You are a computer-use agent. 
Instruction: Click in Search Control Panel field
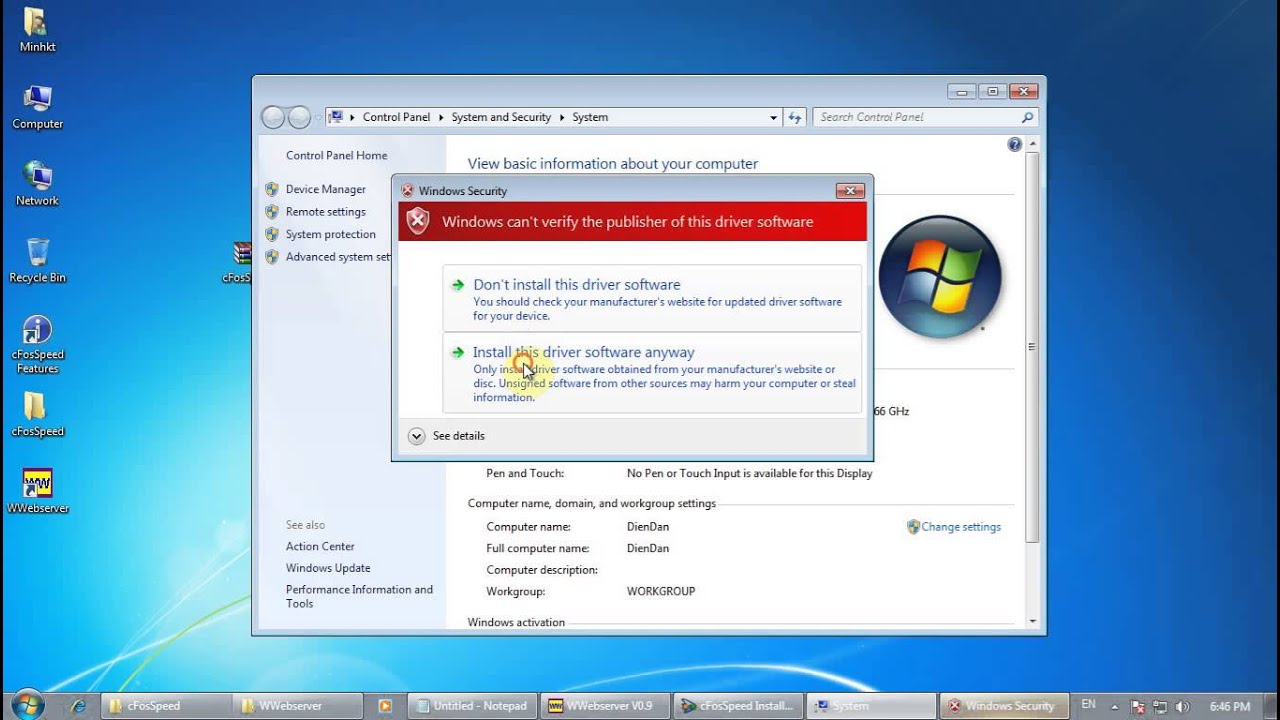tap(915, 117)
